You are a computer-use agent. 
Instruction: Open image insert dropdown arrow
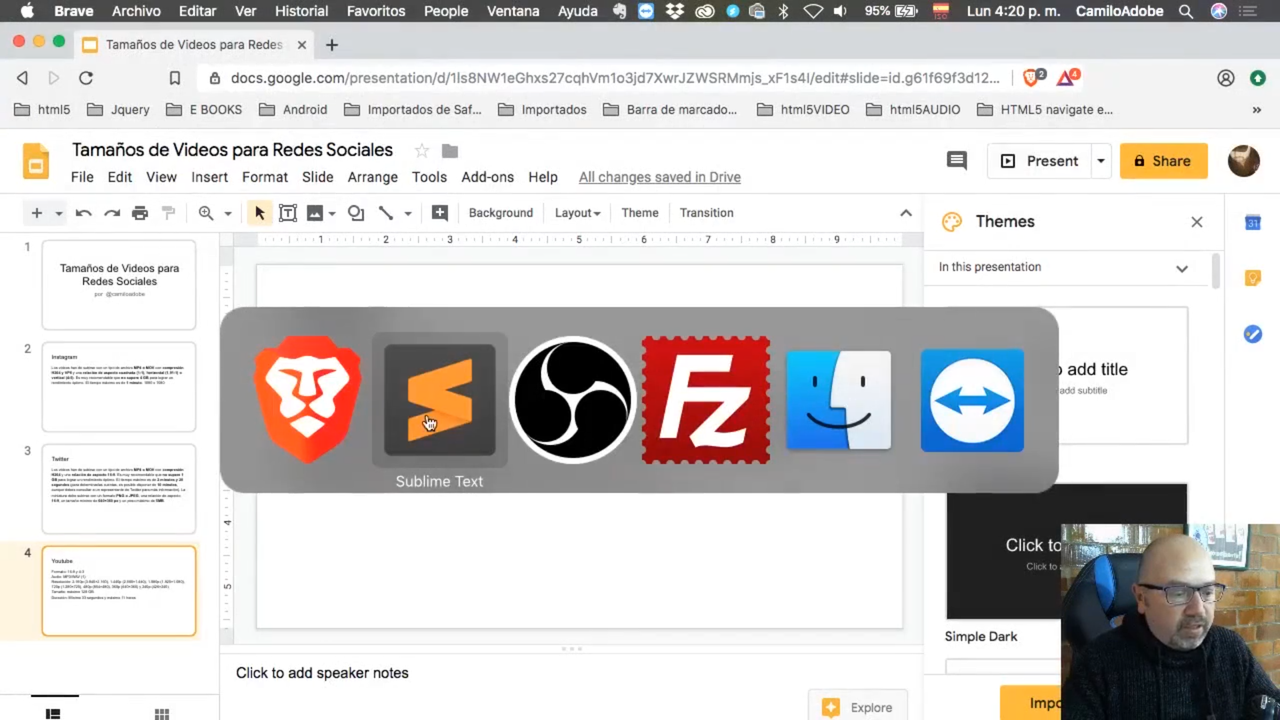(332, 213)
